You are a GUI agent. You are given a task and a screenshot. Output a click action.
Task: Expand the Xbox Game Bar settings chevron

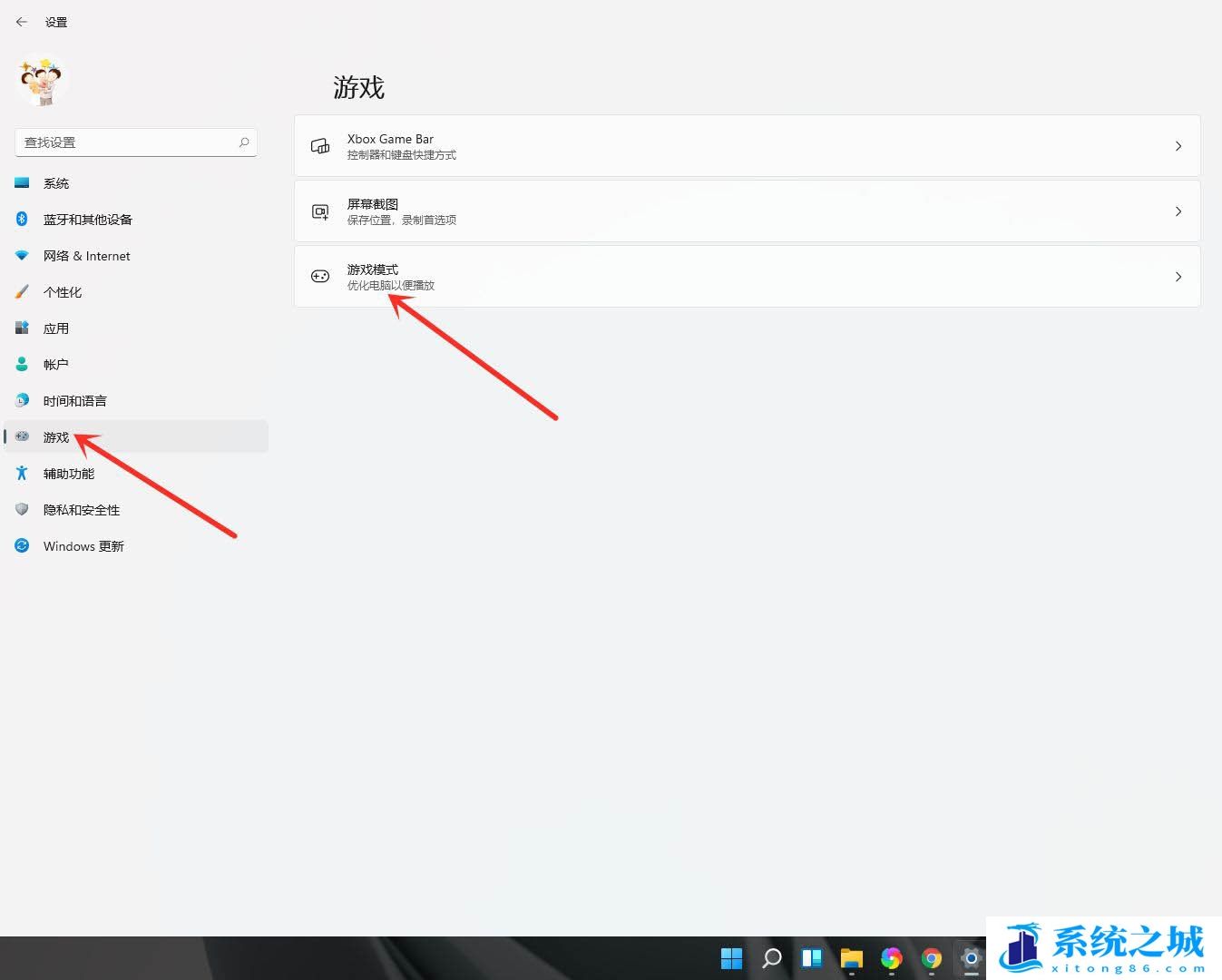pos(1178,145)
